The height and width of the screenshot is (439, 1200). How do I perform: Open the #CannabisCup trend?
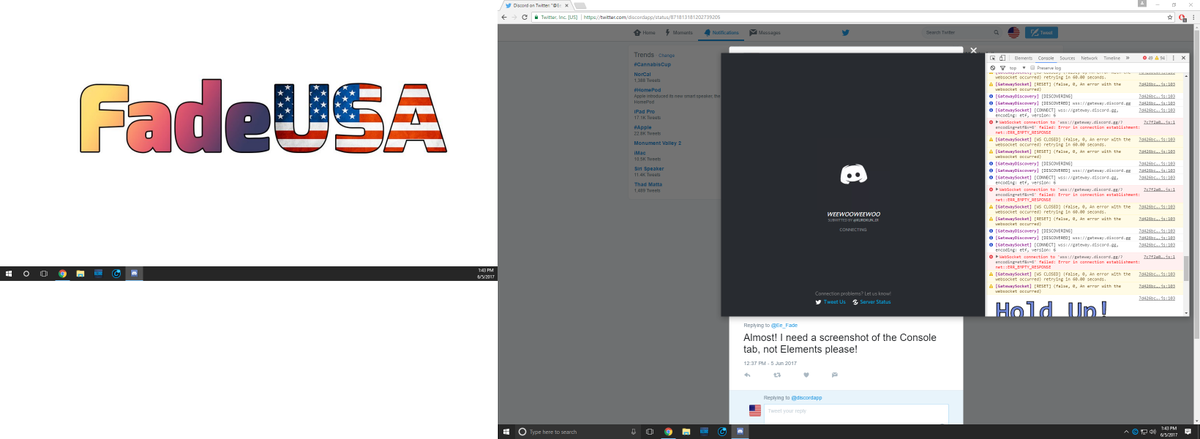click(x=653, y=65)
